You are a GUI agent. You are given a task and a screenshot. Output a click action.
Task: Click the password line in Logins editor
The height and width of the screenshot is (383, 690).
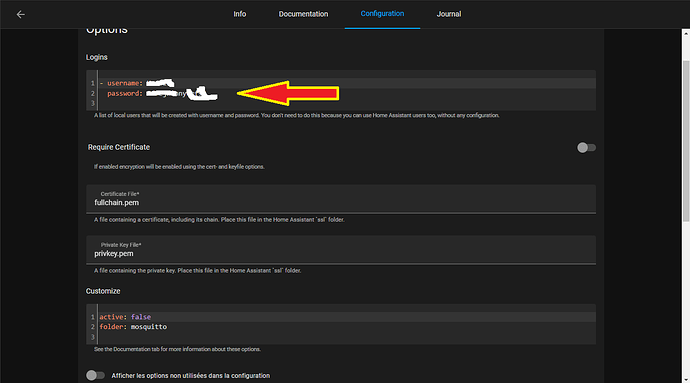tap(347, 93)
